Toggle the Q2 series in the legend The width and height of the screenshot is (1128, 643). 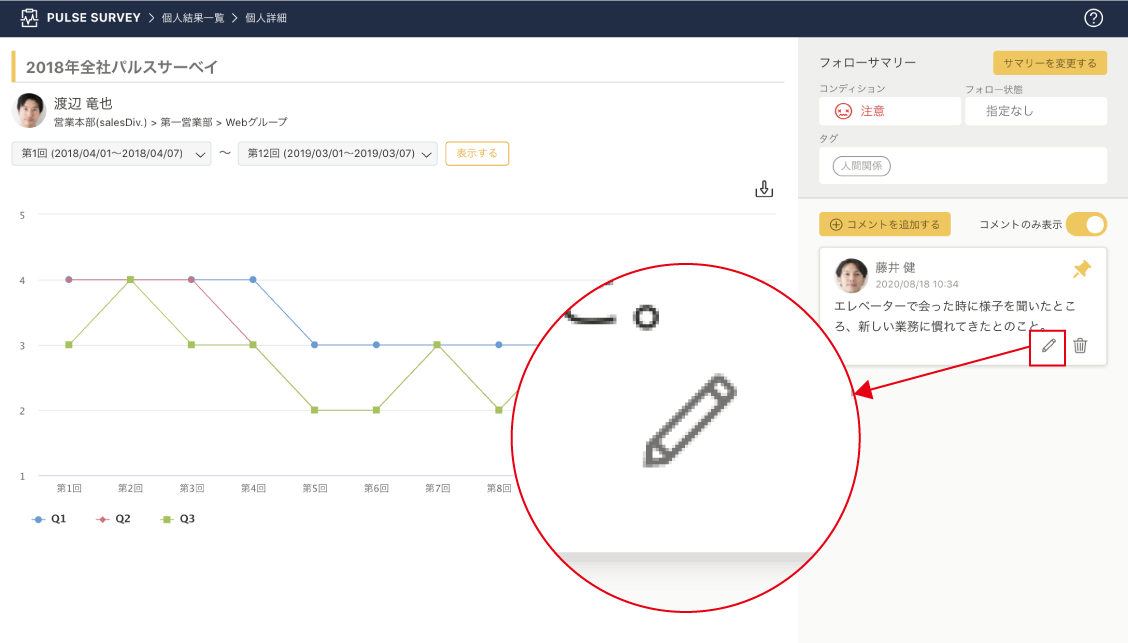point(114,519)
